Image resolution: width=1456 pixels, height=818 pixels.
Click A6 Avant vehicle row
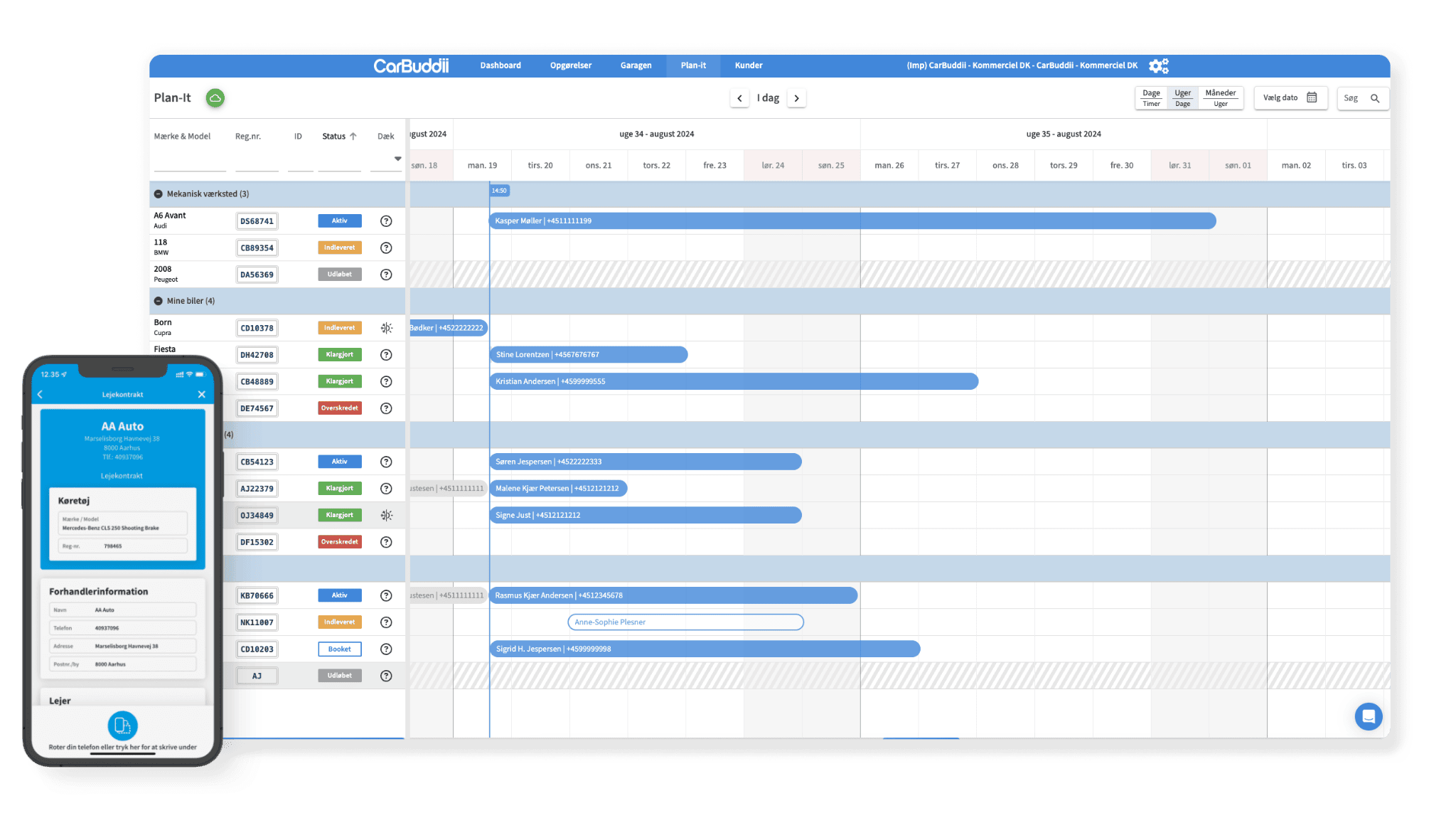[x=277, y=221]
